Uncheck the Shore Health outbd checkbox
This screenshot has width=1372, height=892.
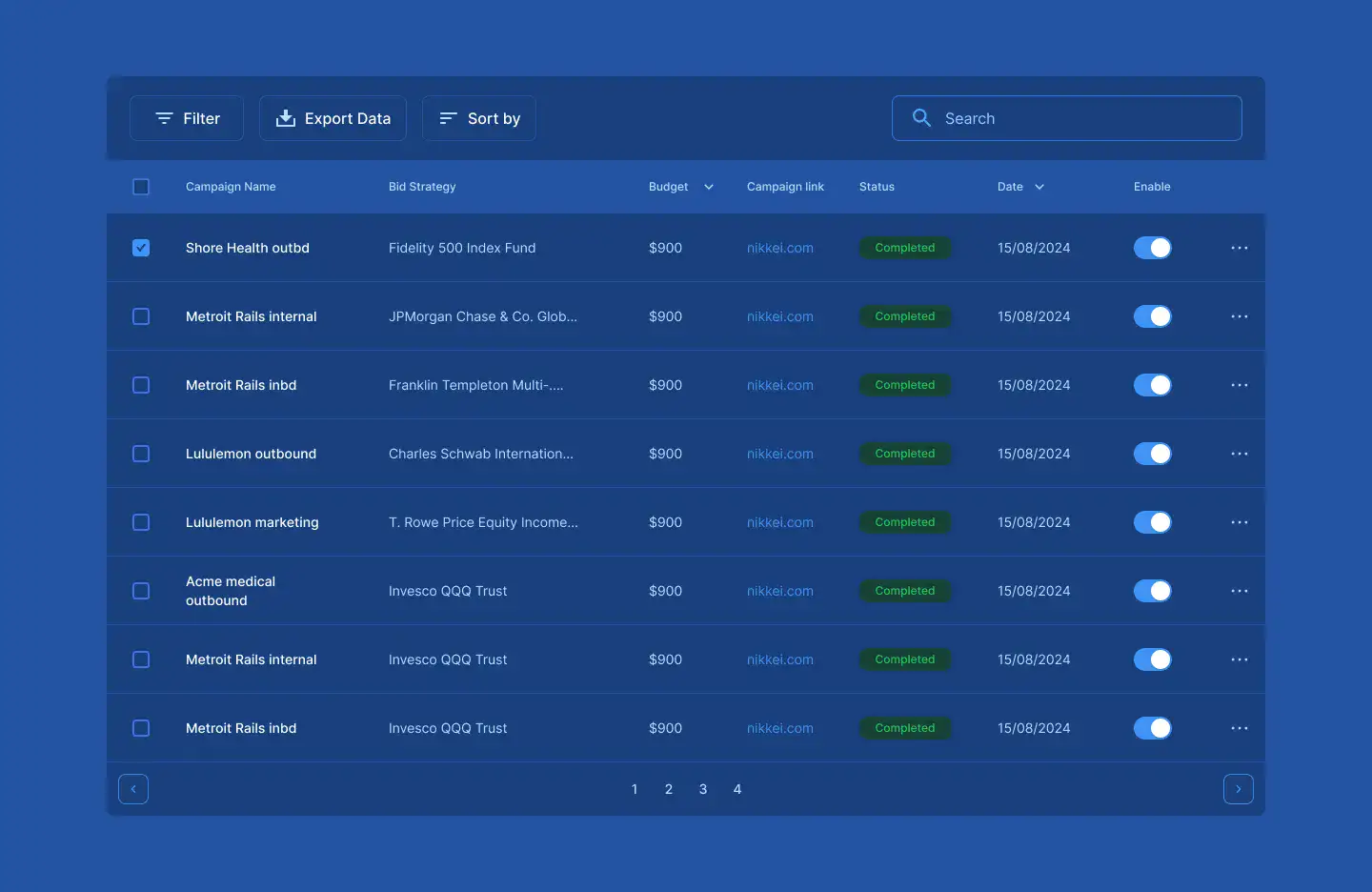(141, 248)
